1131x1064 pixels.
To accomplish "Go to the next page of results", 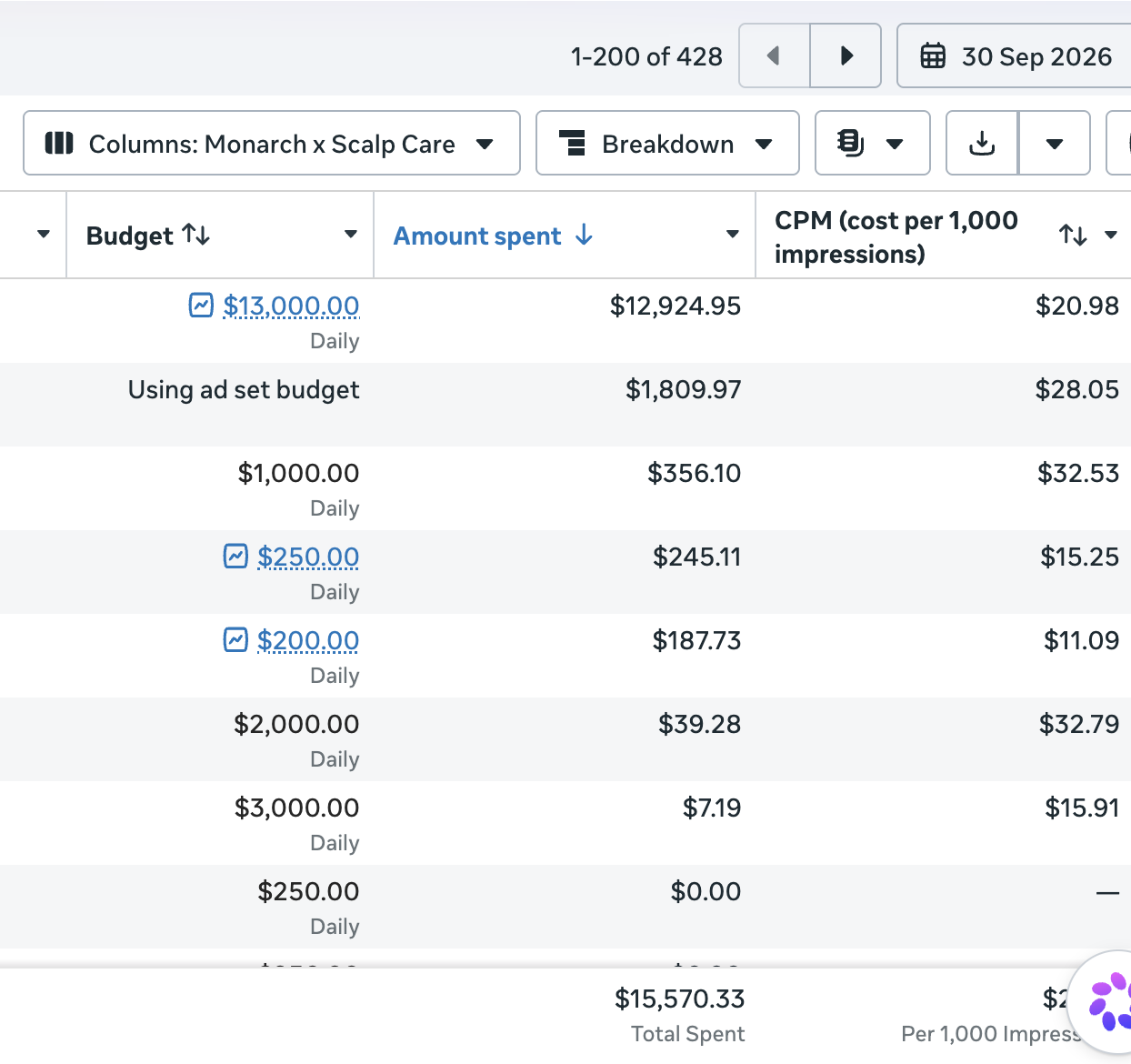I will point(846,55).
